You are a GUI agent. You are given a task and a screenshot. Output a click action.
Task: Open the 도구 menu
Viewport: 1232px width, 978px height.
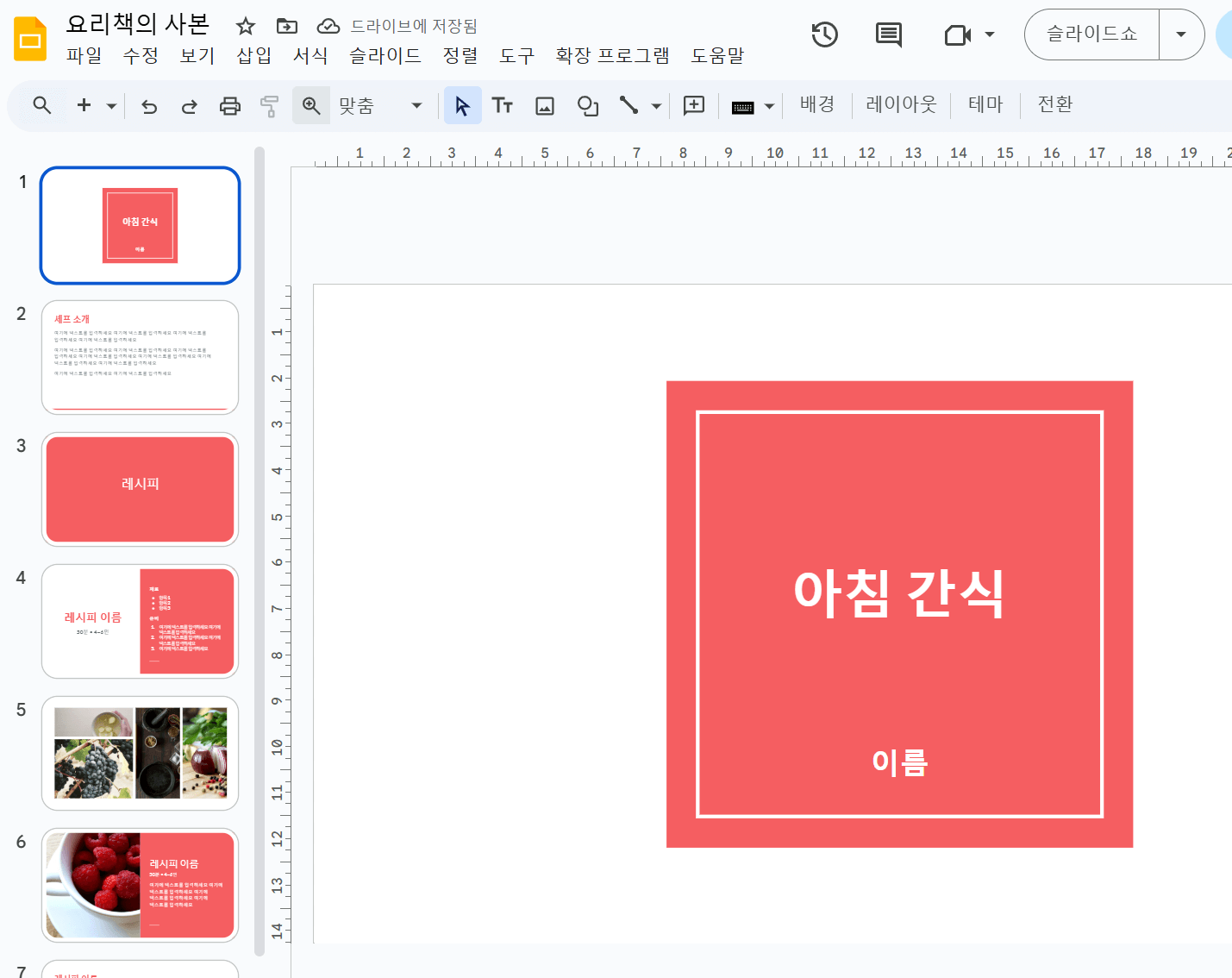517,55
